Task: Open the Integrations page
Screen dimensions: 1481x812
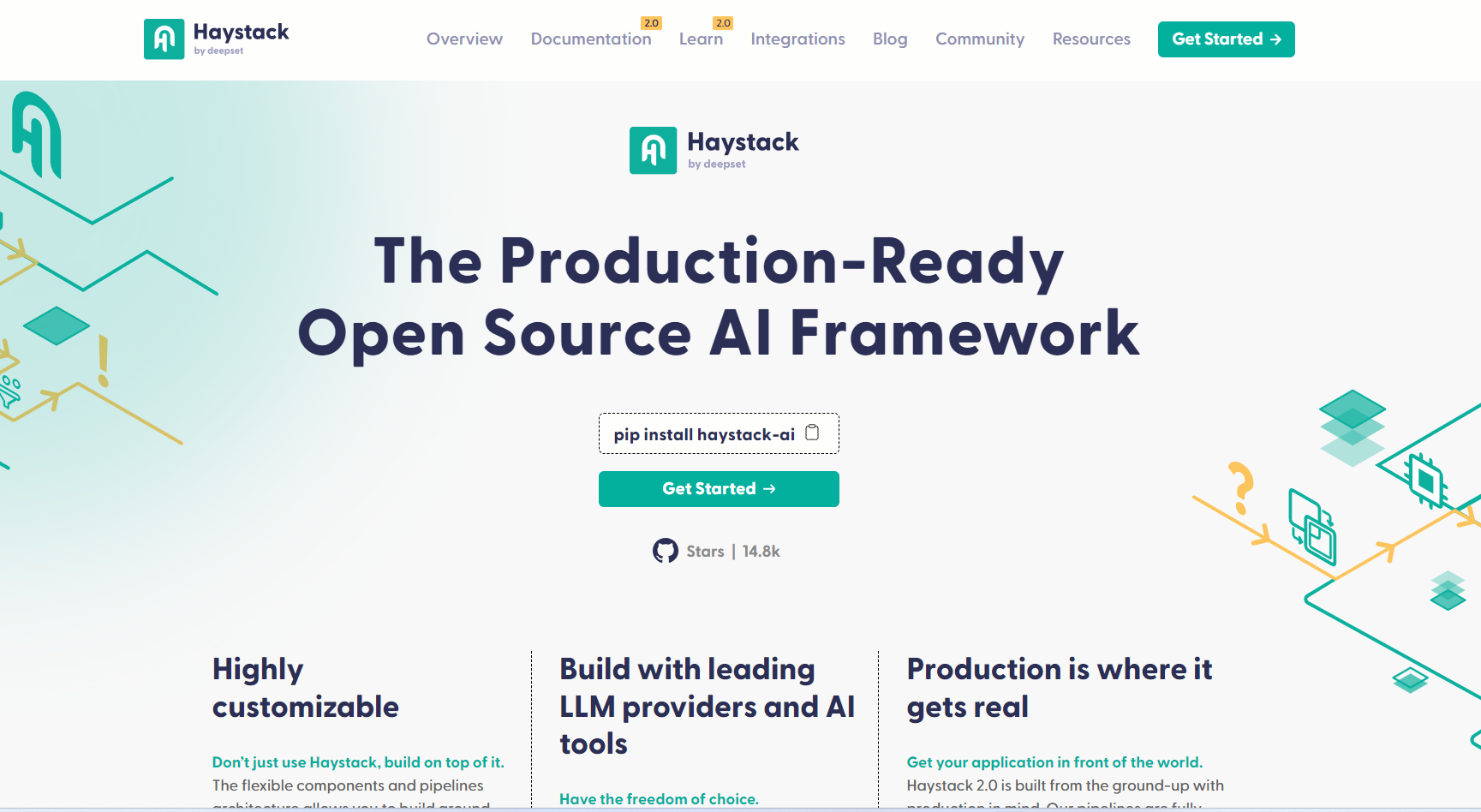Action: coord(797,39)
